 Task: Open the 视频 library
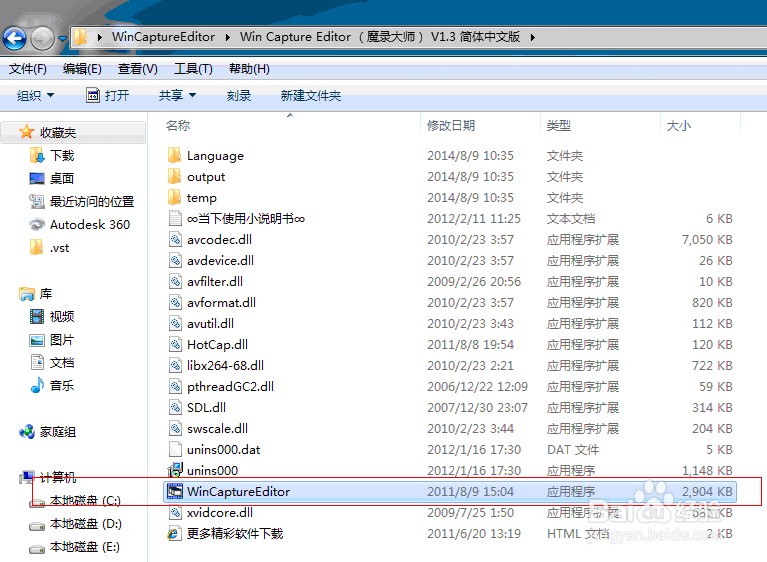(52, 316)
